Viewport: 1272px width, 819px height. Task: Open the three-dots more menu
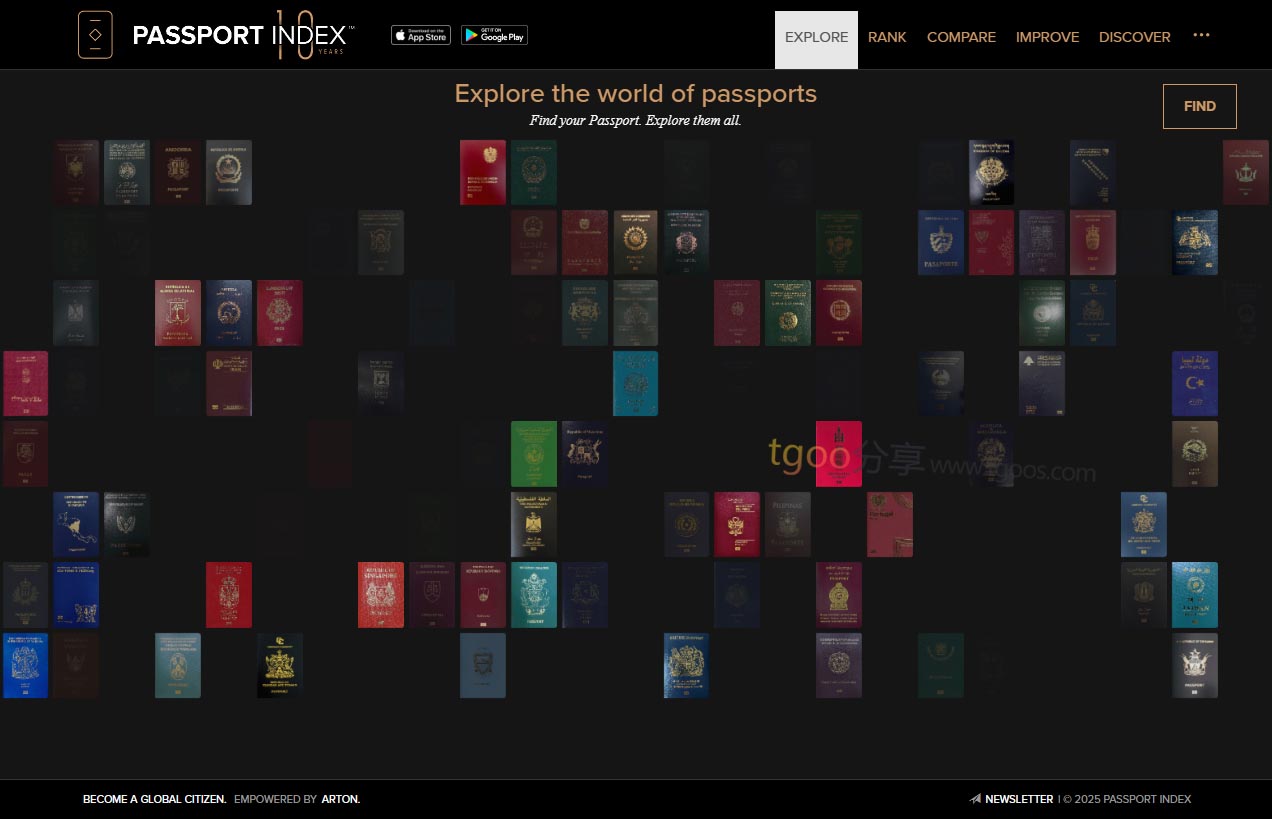tap(1201, 35)
